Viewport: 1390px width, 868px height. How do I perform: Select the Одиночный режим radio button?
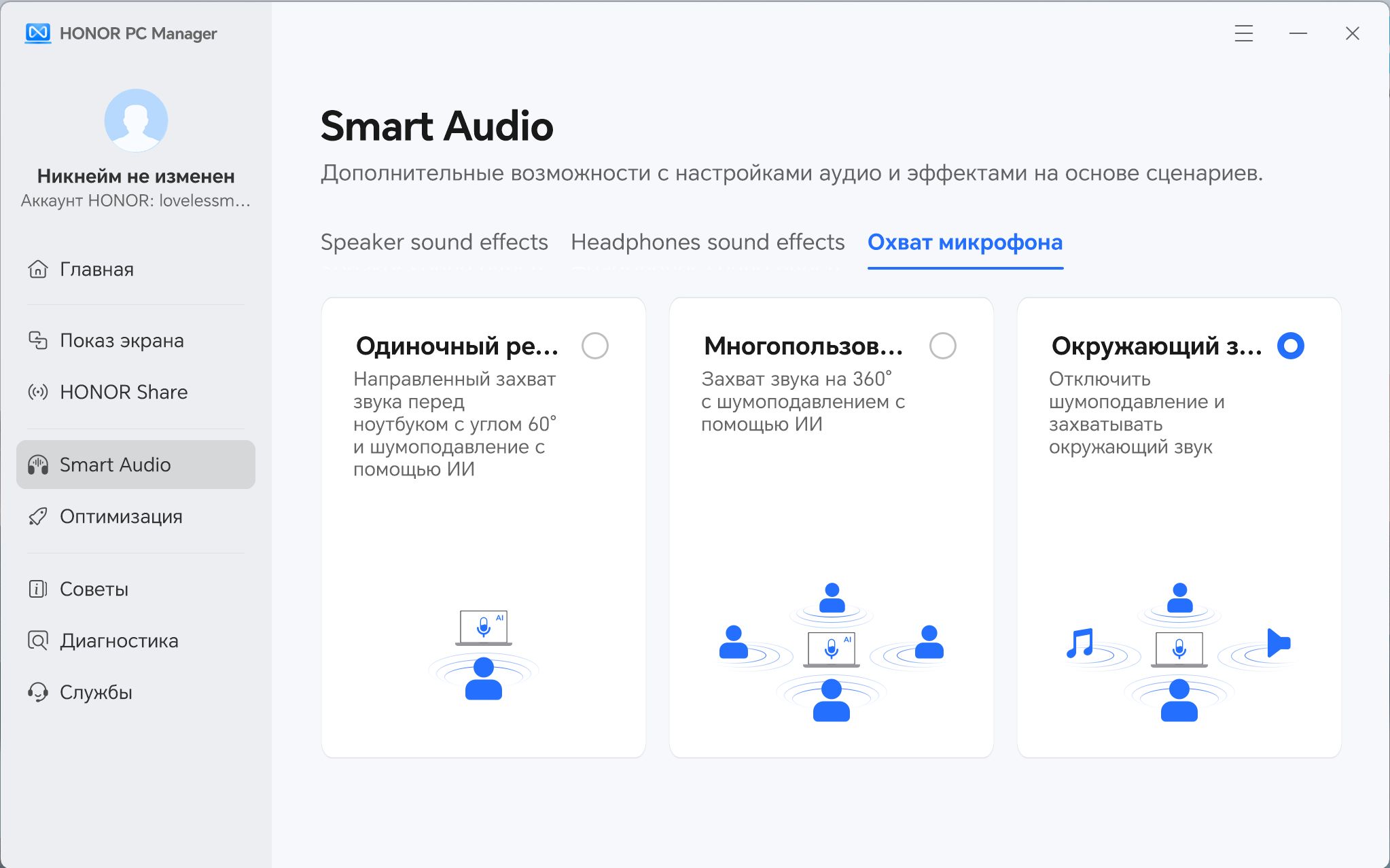click(x=595, y=346)
